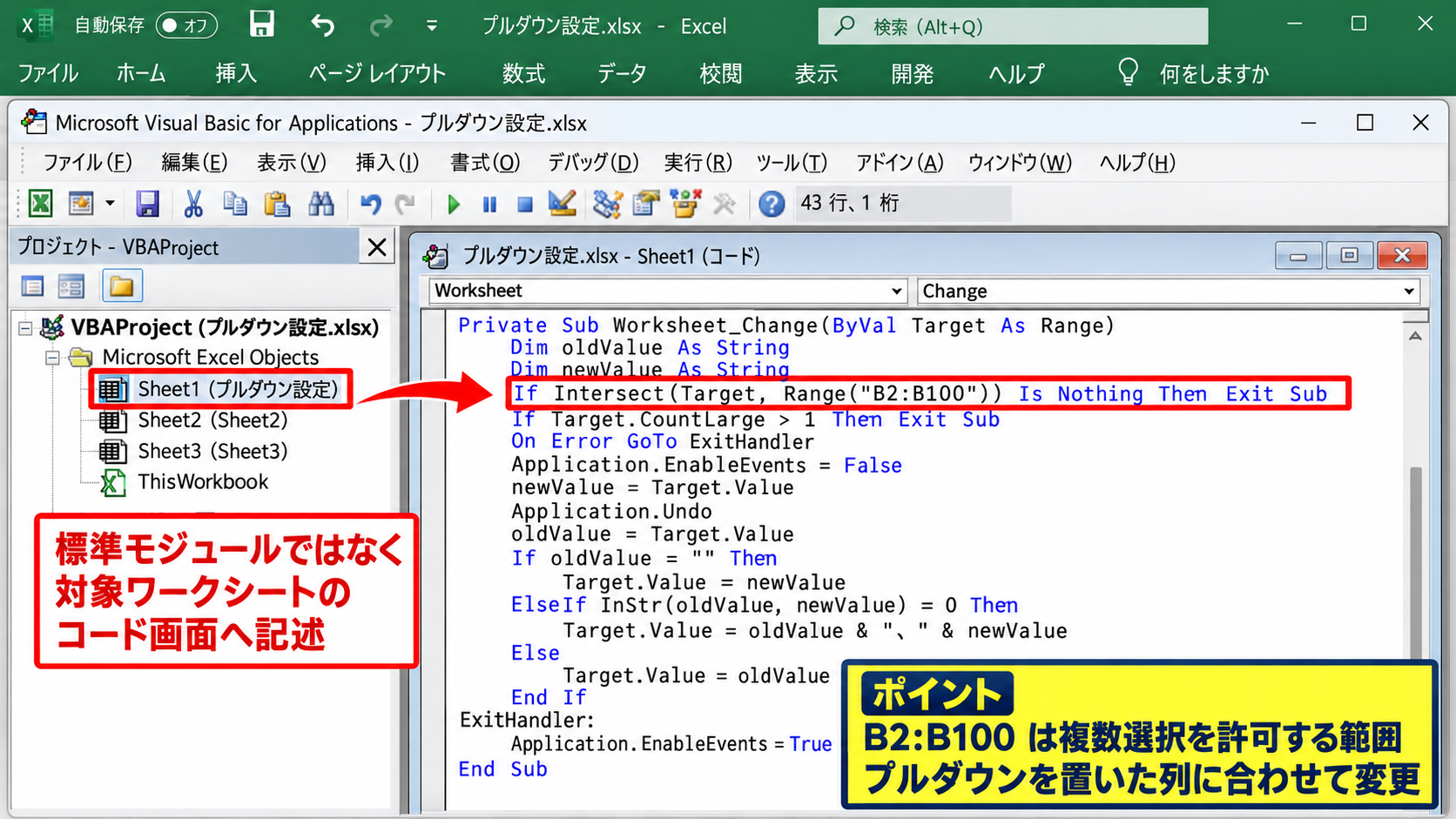Click Excel Save icon in title bar
Screen dimensions: 1456x819
262,24
